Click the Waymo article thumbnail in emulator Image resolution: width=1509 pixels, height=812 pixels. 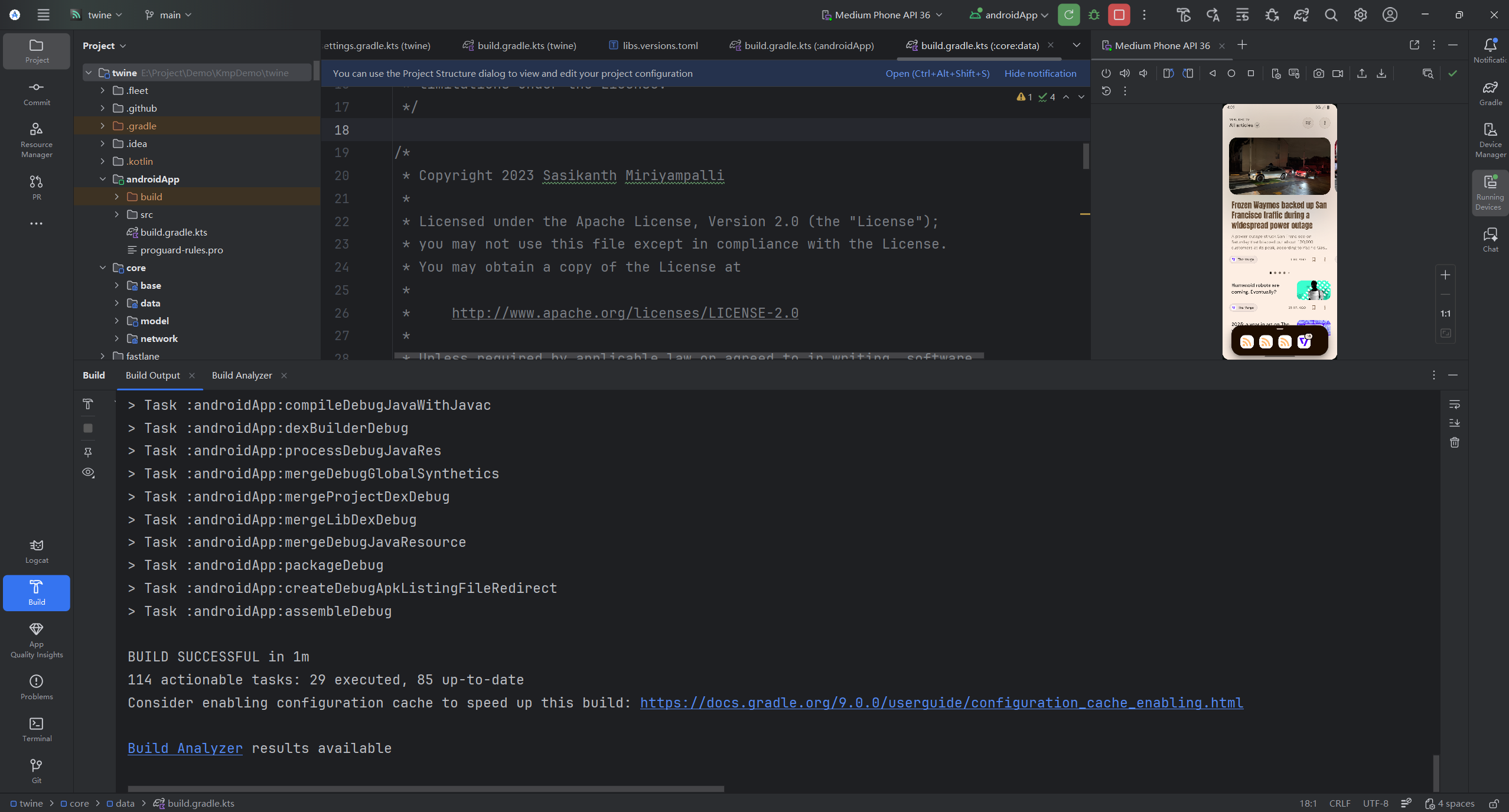pos(1279,166)
